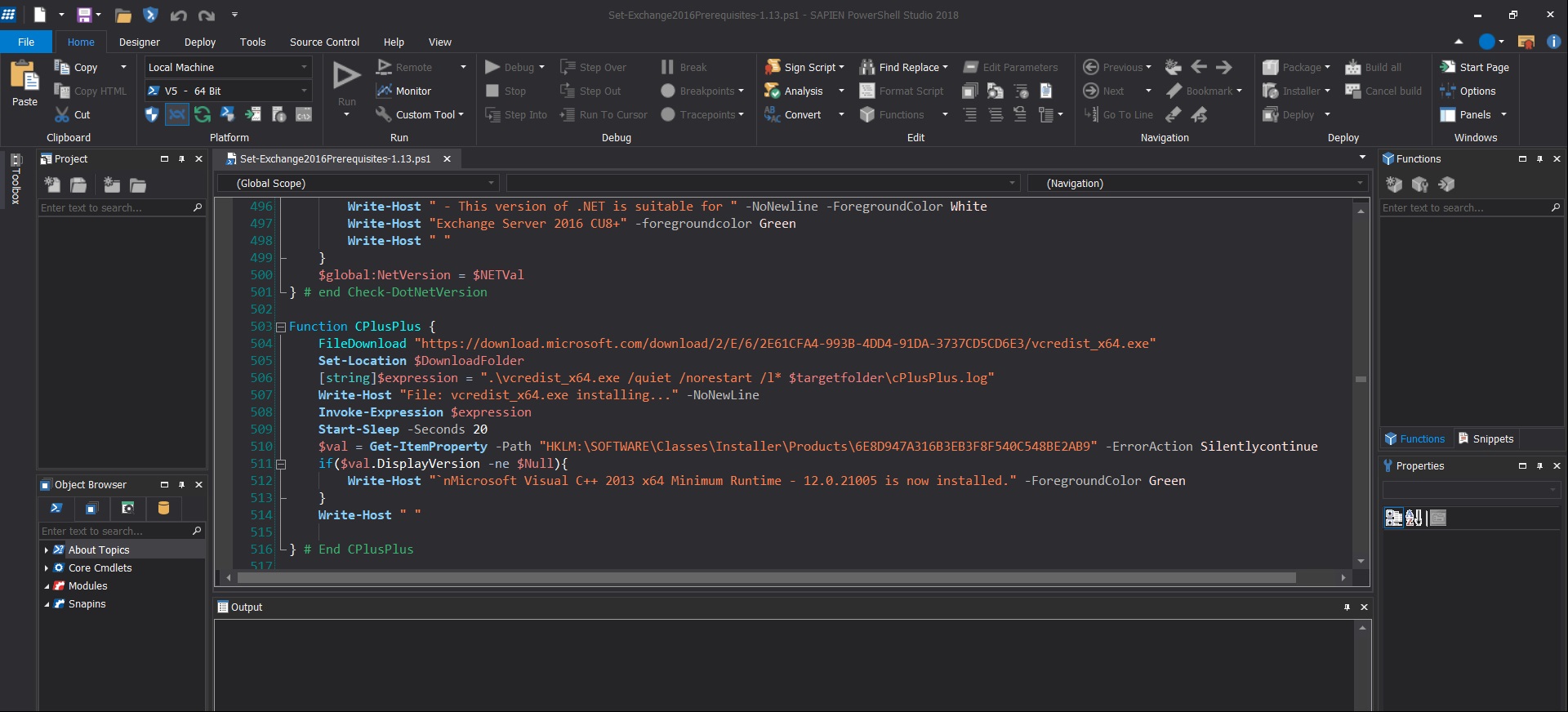This screenshot has width=1568, height=712.
Task: Pin the Output panel
Action: 1347,607
